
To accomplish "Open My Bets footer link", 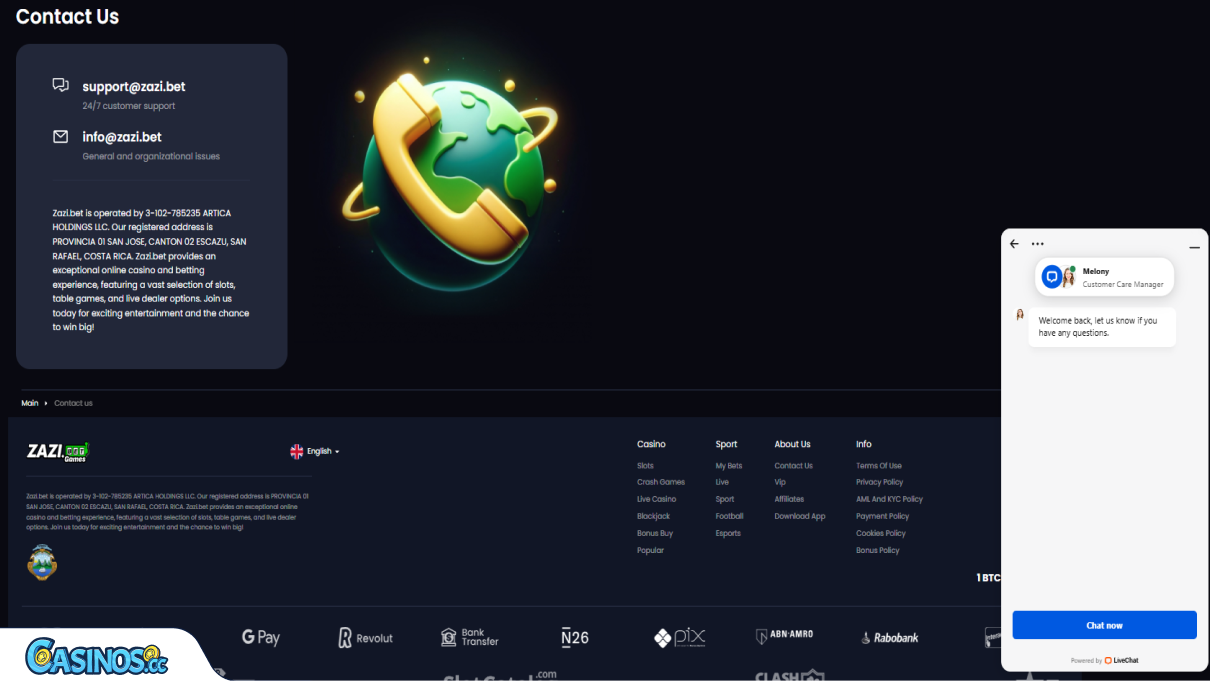I will pos(729,466).
